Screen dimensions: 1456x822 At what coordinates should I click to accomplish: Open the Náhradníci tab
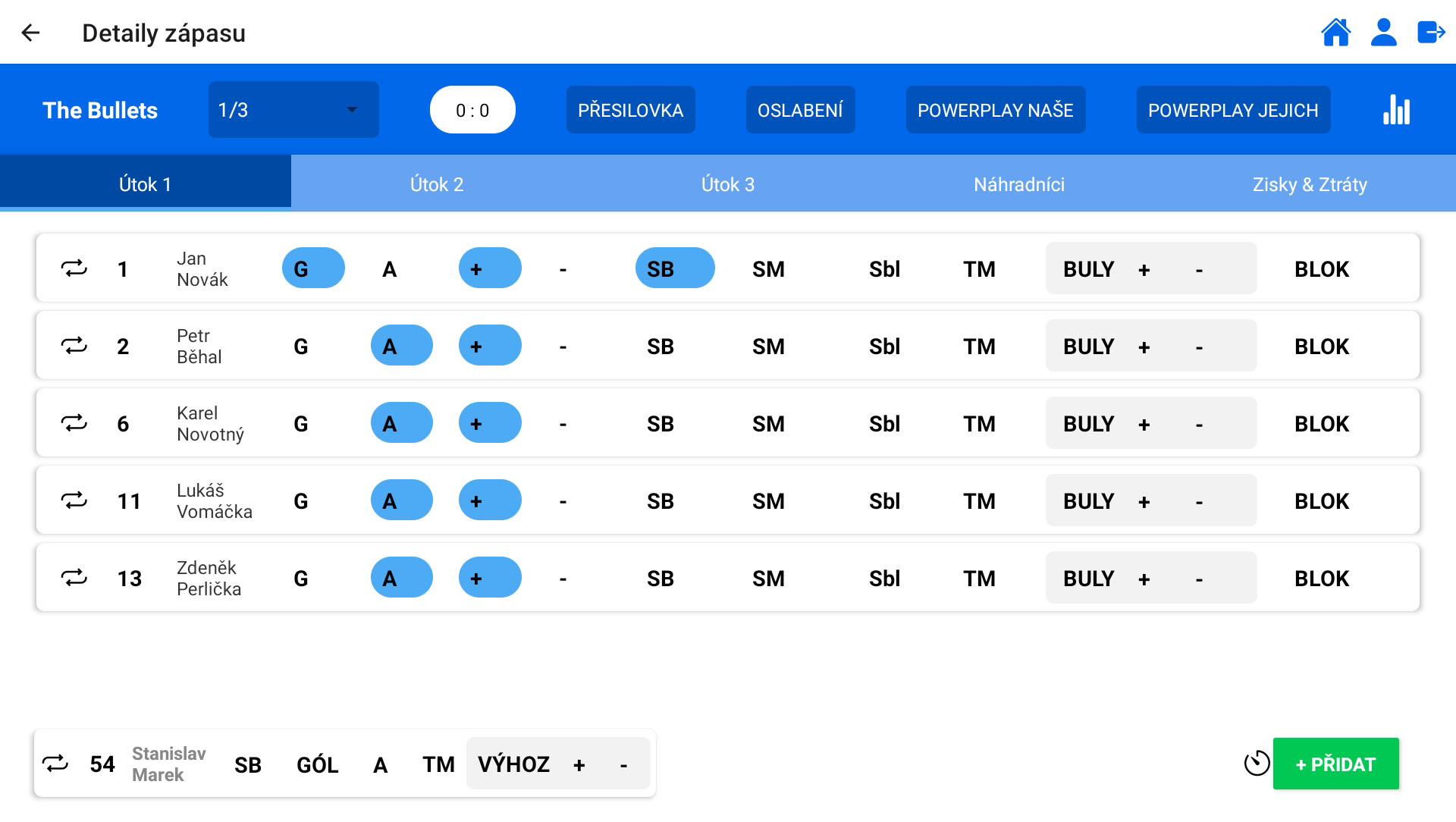pos(1018,184)
